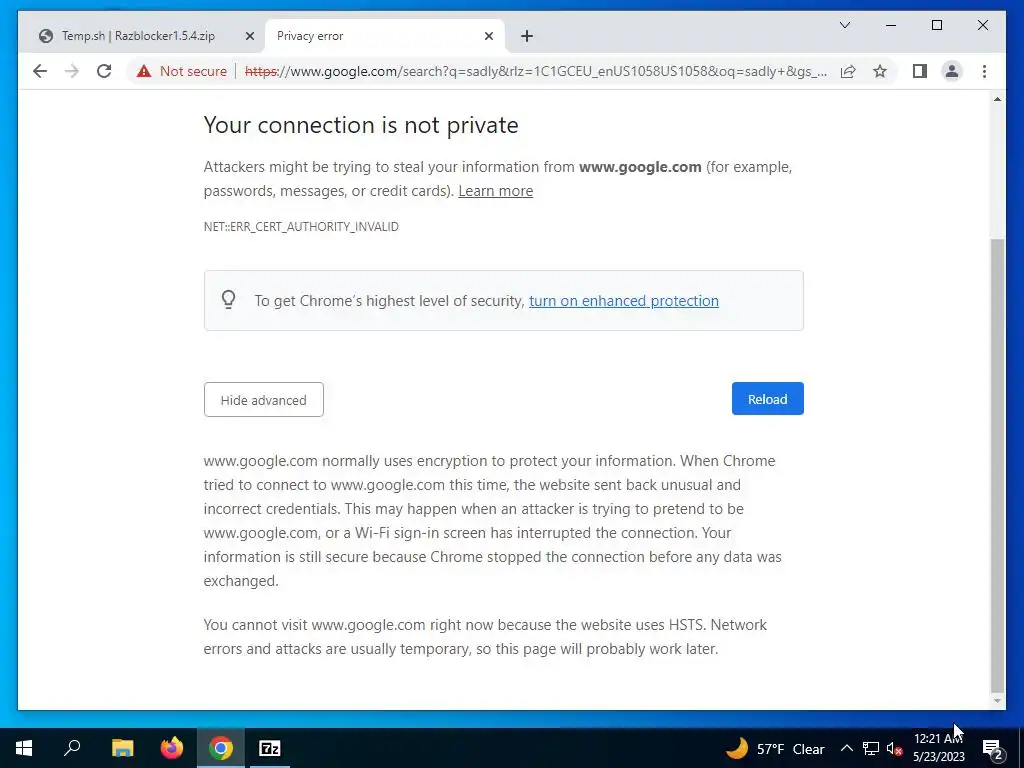Expand the tab search chevron
Viewport: 1024px width, 768px height.
(x=845, y=25)
